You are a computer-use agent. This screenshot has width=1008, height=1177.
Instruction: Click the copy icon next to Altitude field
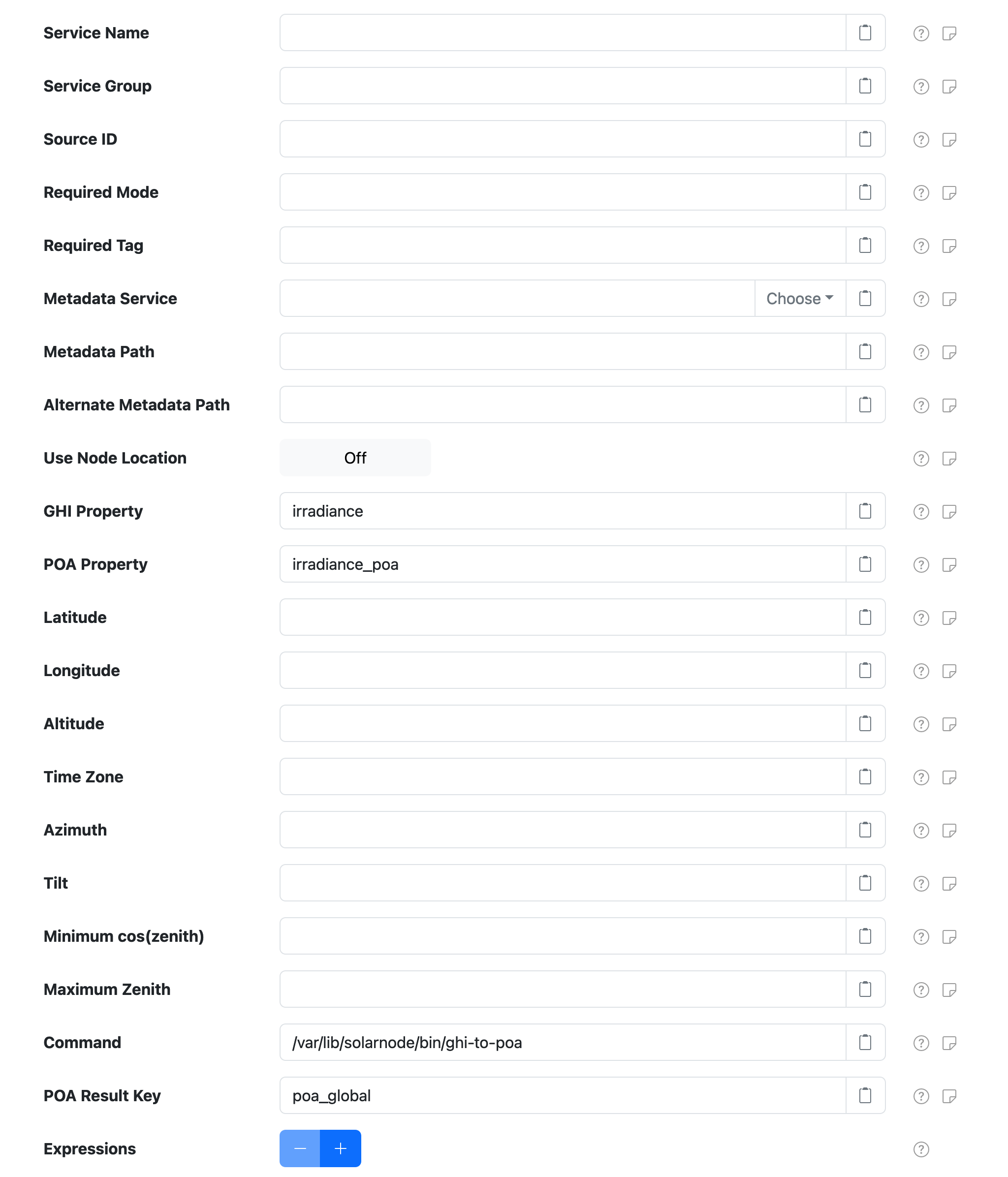click(865, 723)
